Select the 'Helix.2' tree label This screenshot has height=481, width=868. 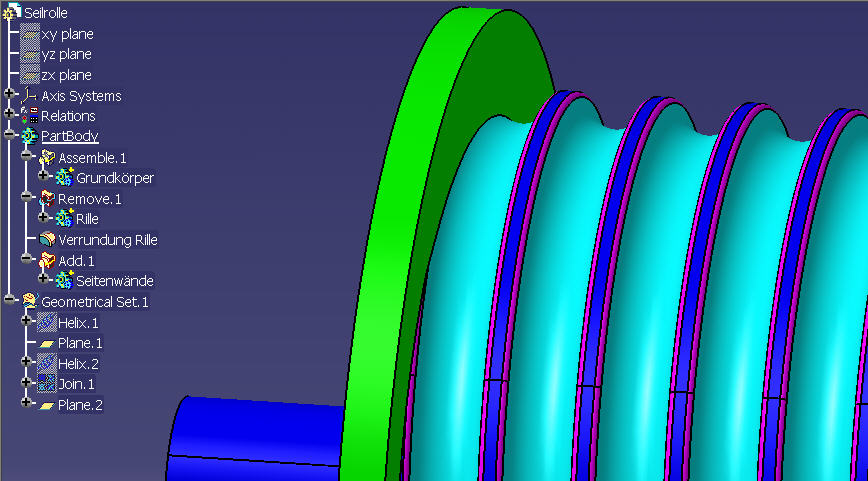click(78, 364)
